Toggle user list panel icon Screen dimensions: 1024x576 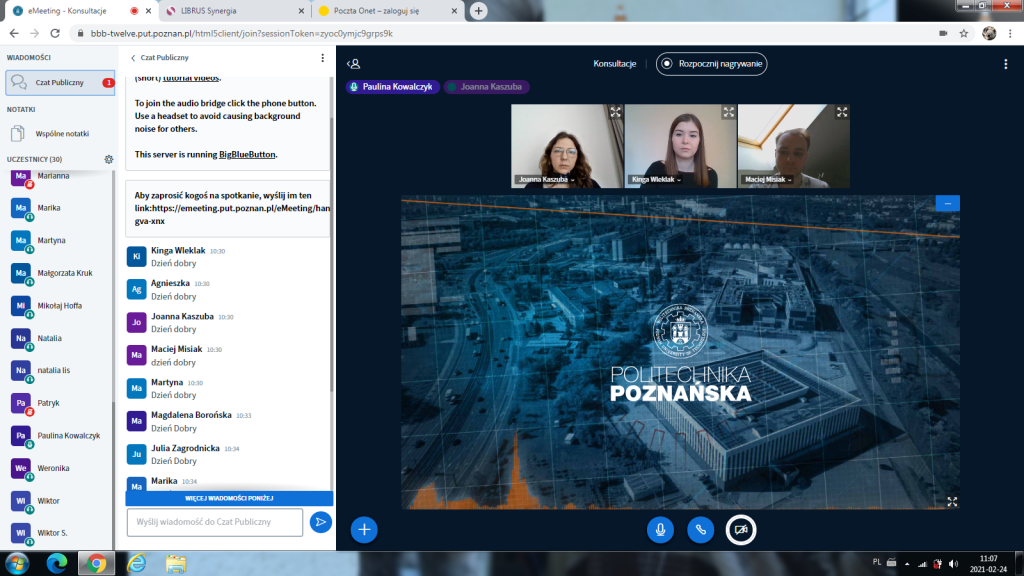point(353,64)
